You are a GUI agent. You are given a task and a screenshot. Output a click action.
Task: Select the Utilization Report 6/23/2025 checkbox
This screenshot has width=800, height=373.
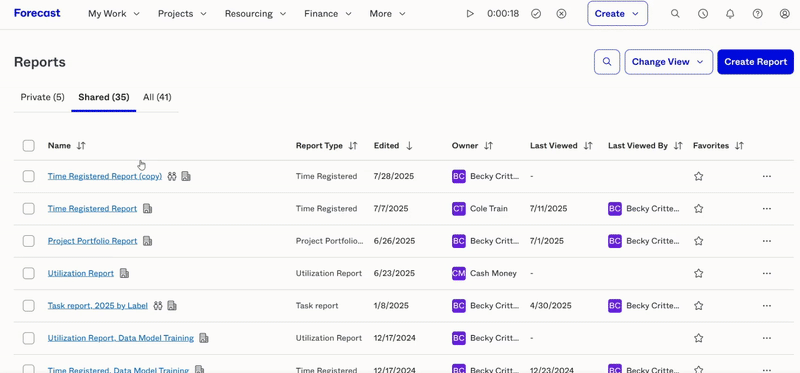[x=29, y=273]
